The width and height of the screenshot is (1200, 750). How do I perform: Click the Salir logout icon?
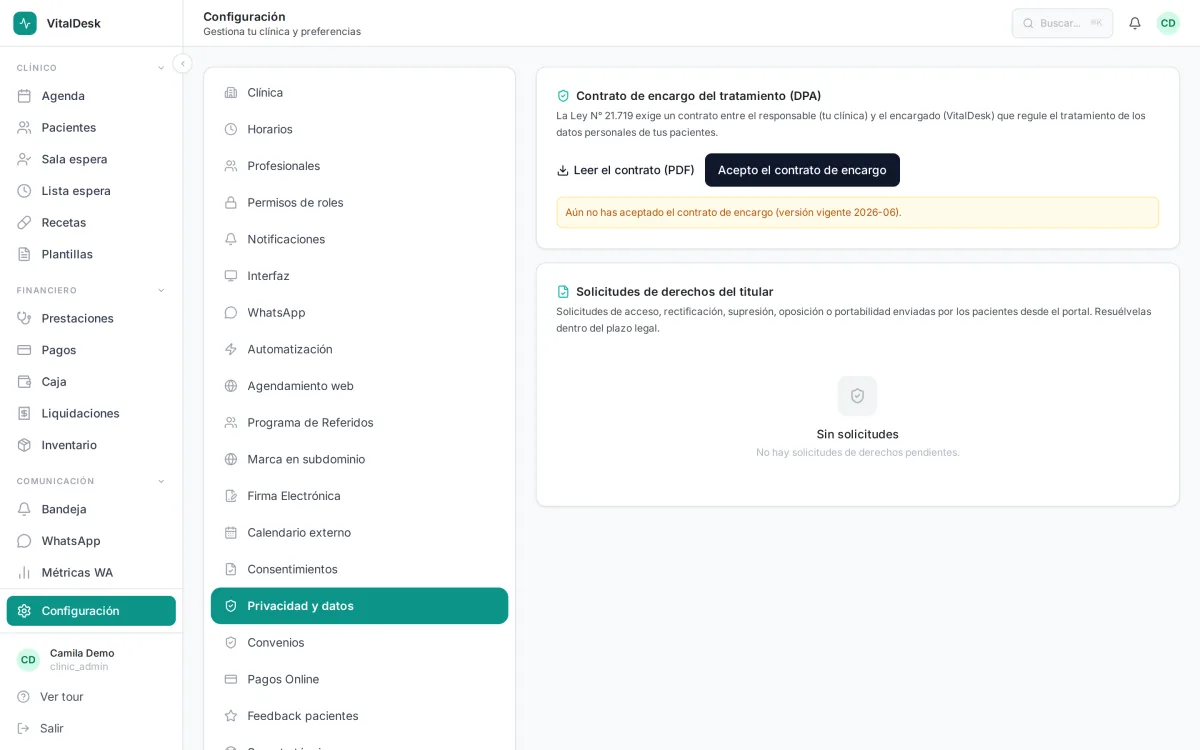click(23, 729)
